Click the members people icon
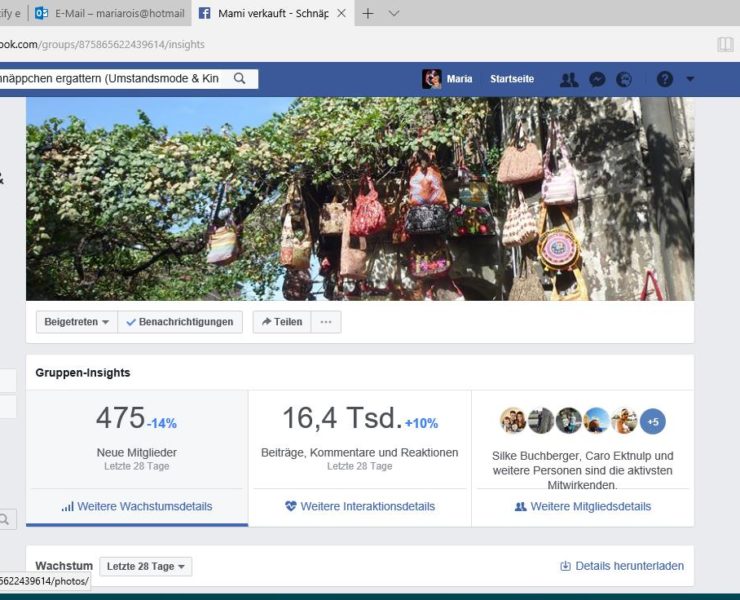 pyautogui.click(x=520, y=507)
